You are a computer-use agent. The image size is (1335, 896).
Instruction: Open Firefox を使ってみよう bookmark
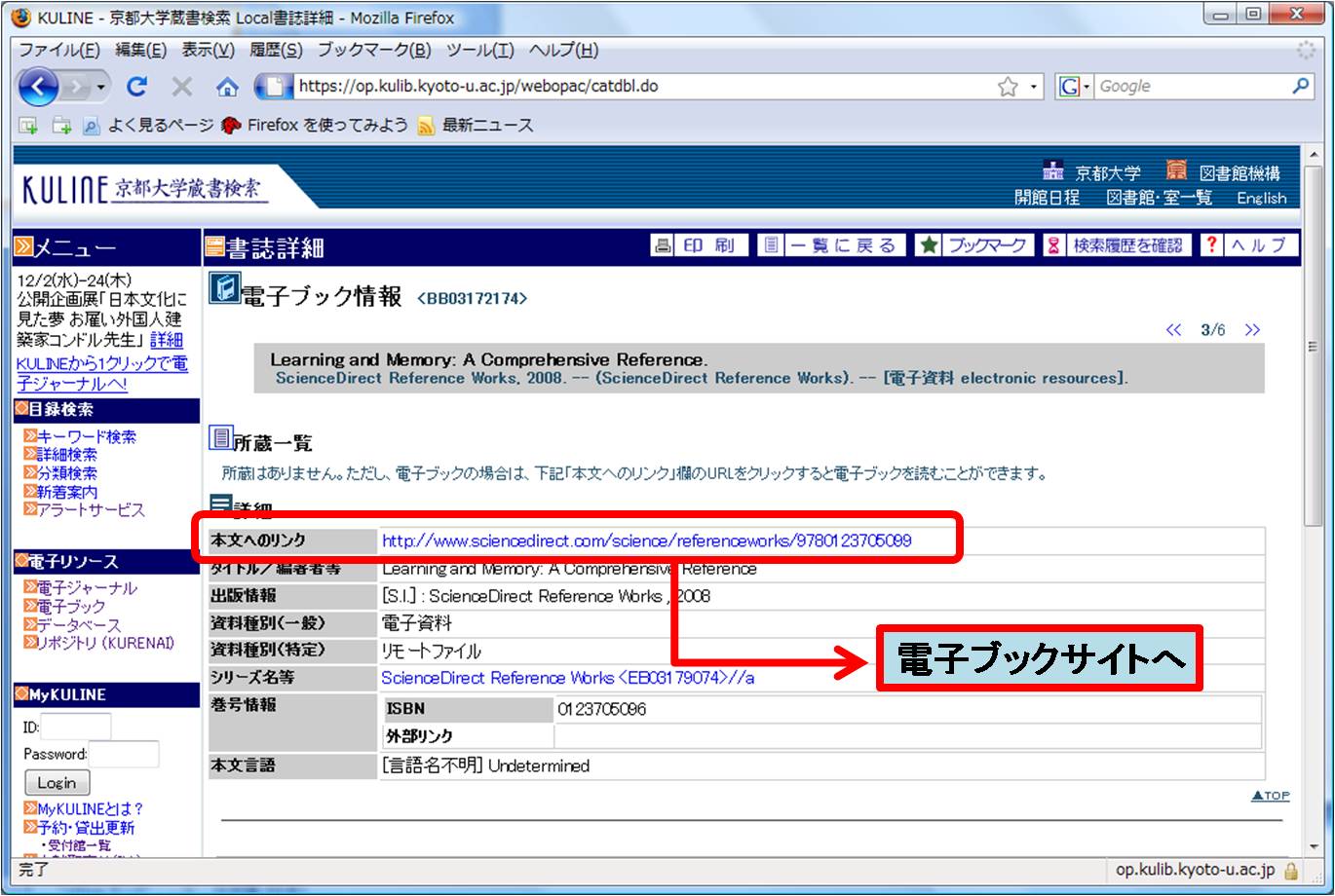315,125
